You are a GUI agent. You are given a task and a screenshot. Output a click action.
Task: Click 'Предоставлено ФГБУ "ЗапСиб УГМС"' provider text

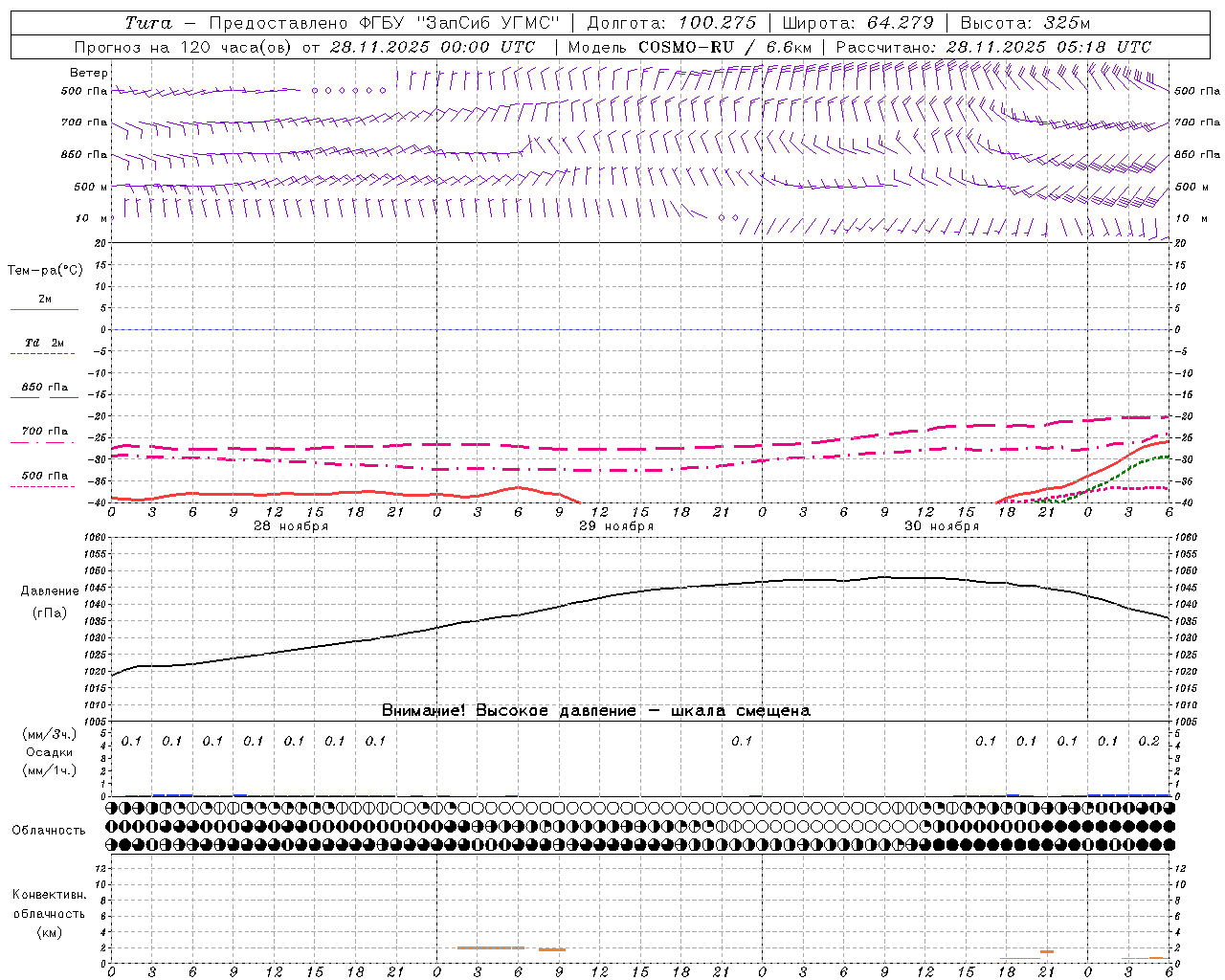383,22
